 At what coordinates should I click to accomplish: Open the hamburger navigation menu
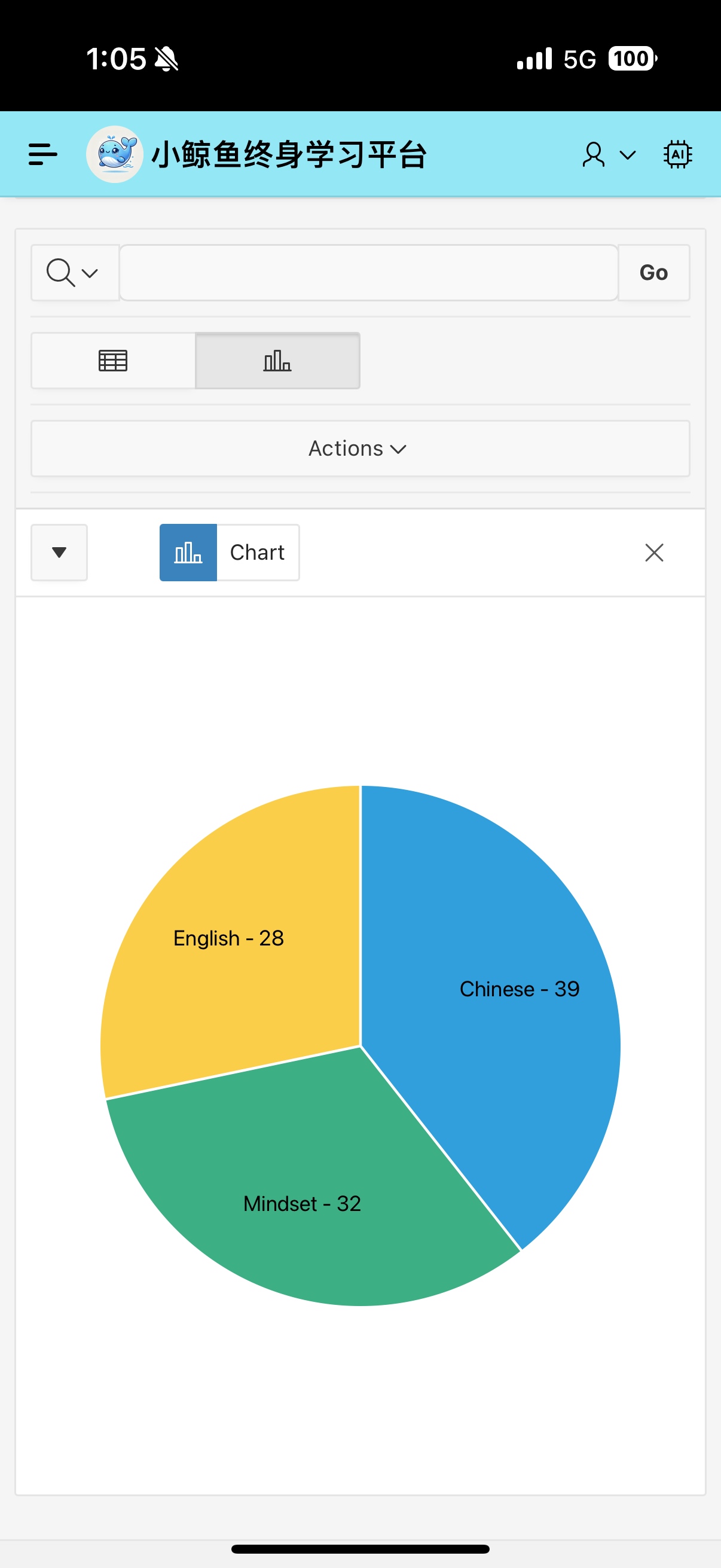pos(42,155)
